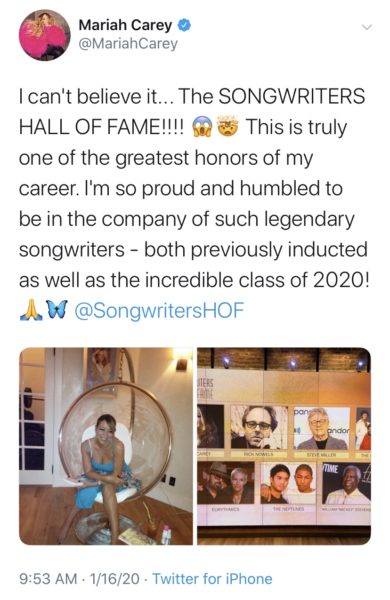The height and width of the screenshot is (600, 390).
Task: Click the praying hands emoji
Action: pyautogui.click(x=31, y=310)
